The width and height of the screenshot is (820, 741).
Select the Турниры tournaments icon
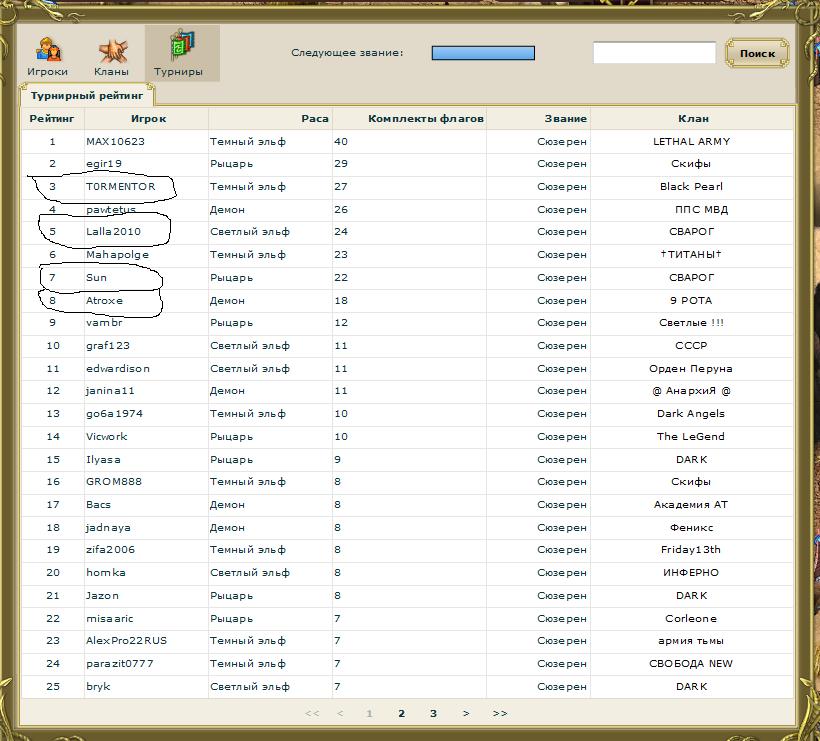click(179, 55)
